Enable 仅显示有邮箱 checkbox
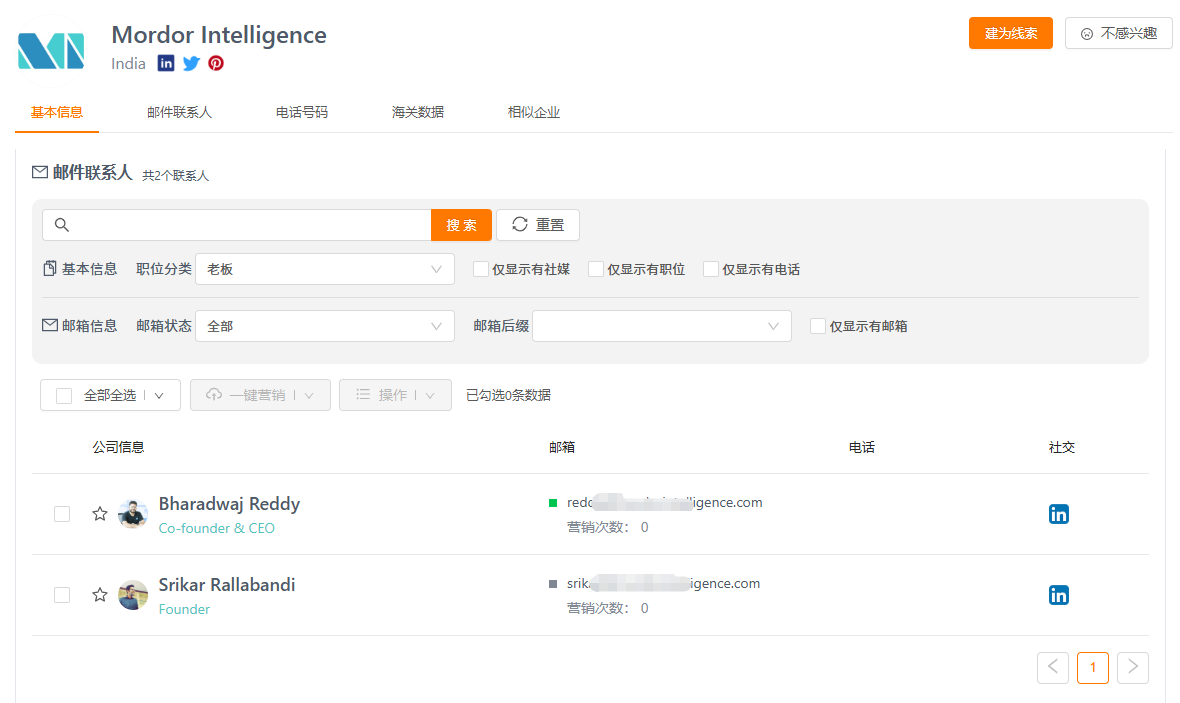The width and height of the screenshot is (1180, 703). pyautogui.click(x=818, y=326)
